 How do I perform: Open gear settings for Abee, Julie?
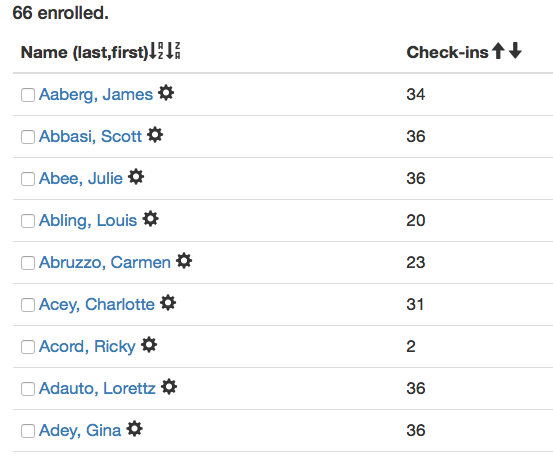(x=136, y=177)
